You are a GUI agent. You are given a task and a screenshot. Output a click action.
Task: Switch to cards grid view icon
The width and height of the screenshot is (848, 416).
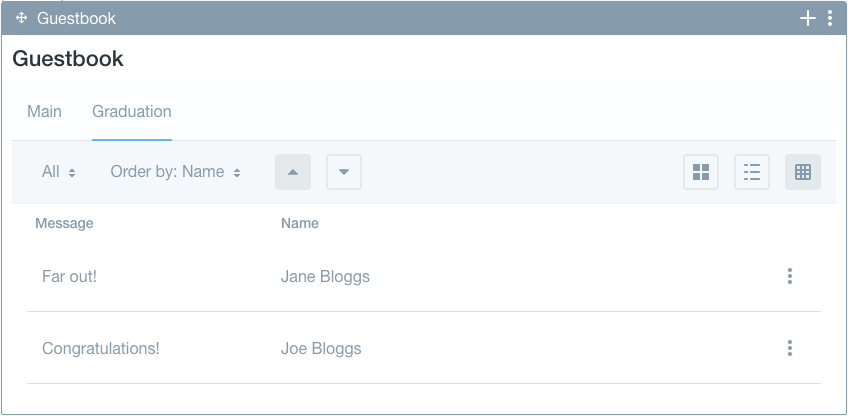click(701, 172)
